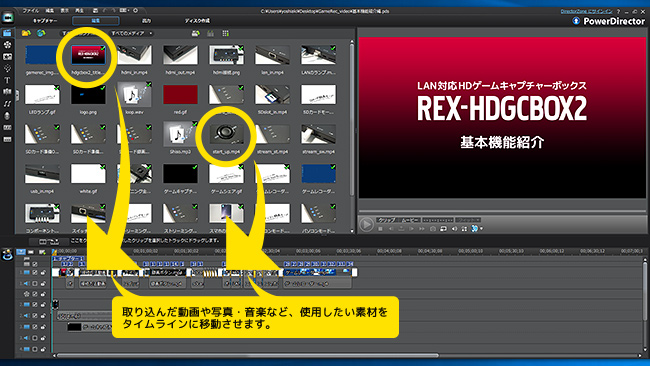Open settings gear icon in title bar
The width and height of the screenshot is (650, 366).
pyautogui.click(x=136, y=11)
